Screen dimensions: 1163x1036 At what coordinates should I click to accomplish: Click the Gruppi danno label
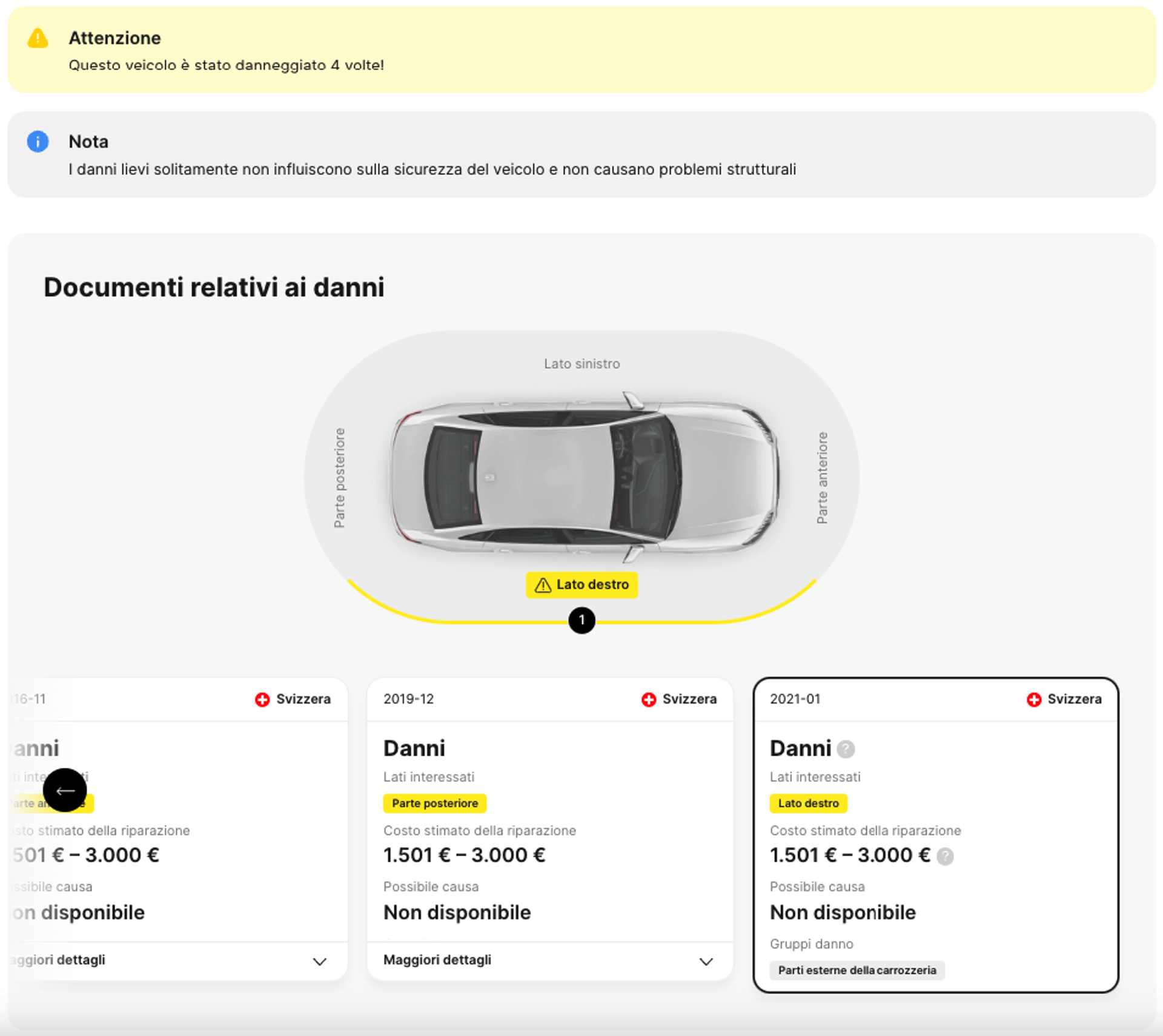point(811,944)
